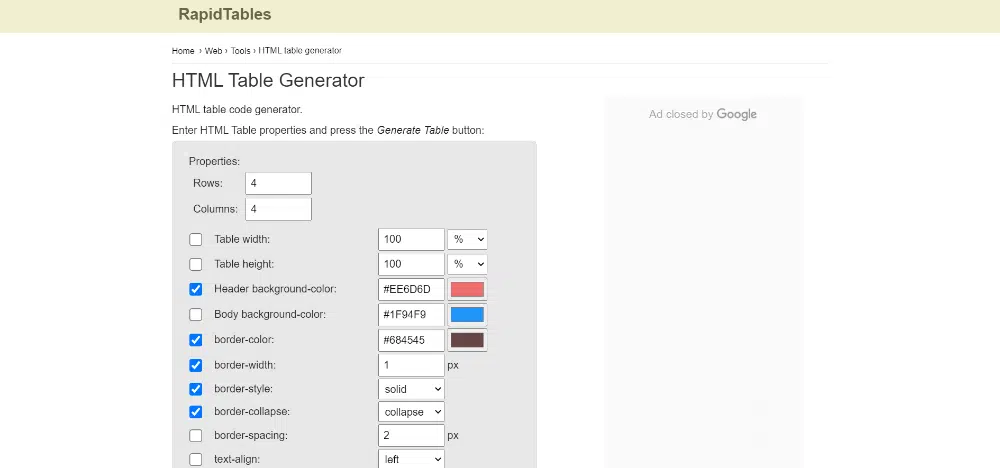Check the Body background-color checkbox

point(196,315)
